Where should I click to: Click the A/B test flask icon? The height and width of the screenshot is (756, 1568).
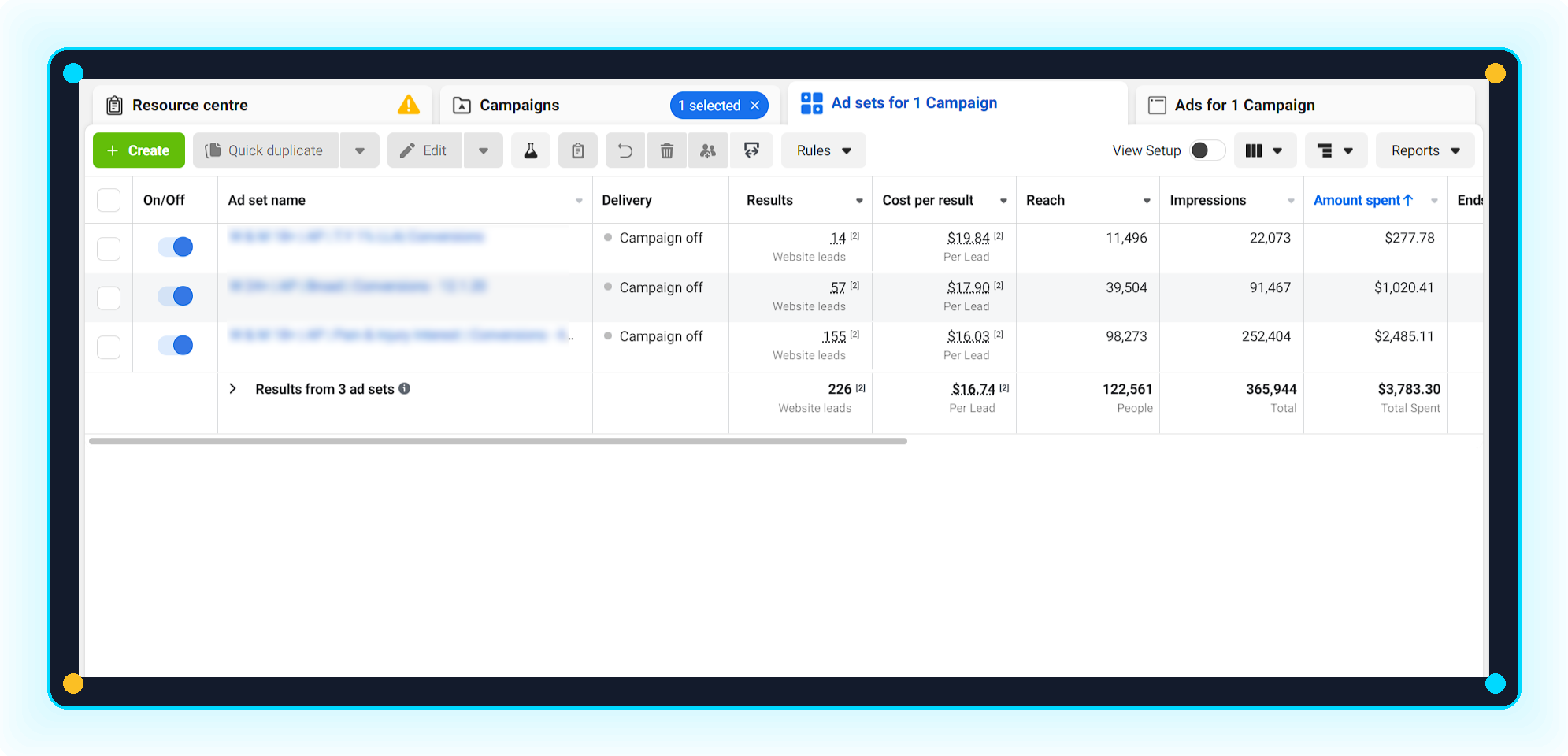[x=531, y=150]
